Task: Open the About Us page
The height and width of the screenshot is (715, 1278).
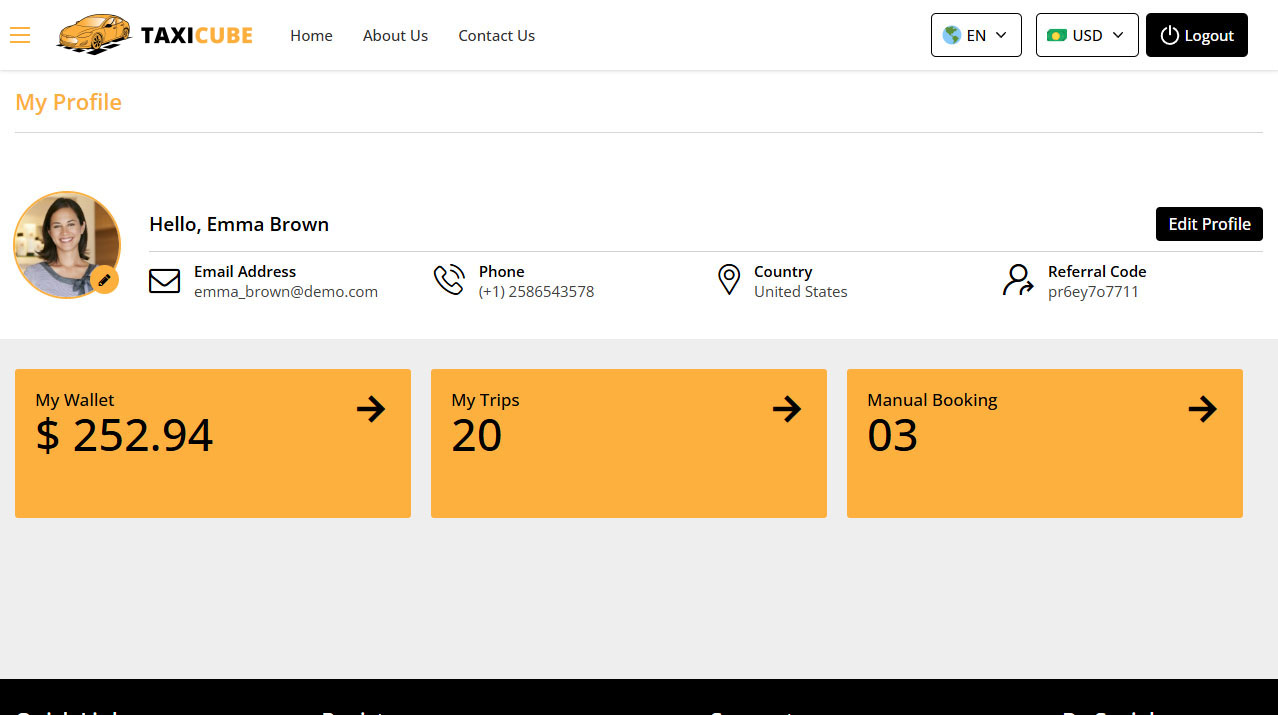Action: click(395, 35)
